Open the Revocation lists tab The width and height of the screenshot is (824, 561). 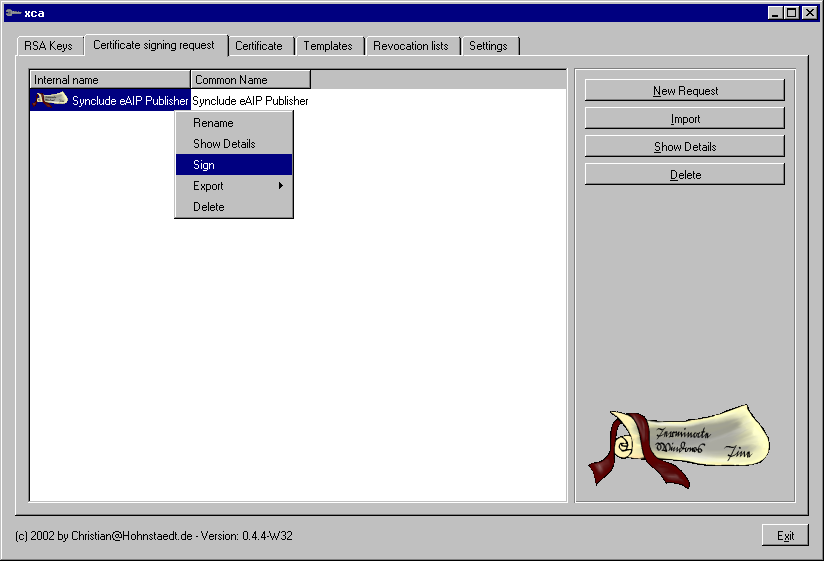point(411,46)
